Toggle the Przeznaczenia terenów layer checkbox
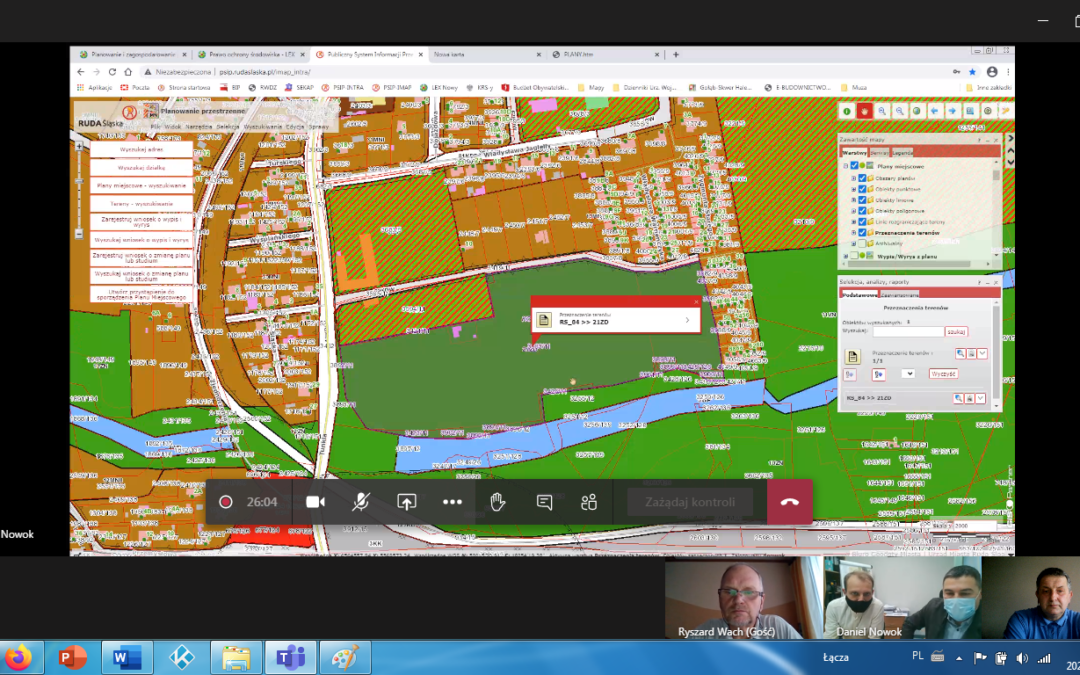The height and width of the screenshot is (675, 1080). point(862,232)
